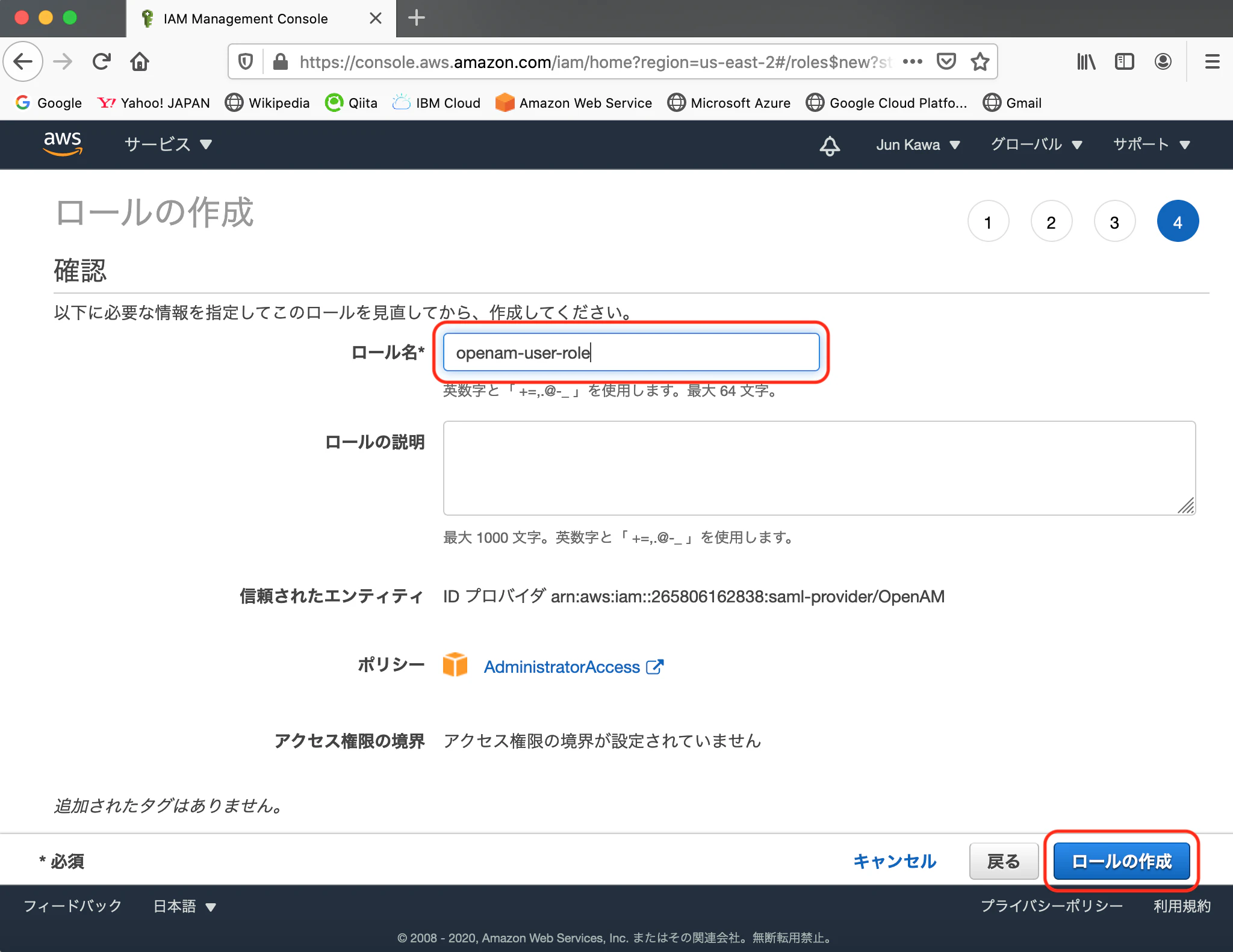
Task: Click the キャンセル link
Action: pyautogui.click(x=895, y=861)
